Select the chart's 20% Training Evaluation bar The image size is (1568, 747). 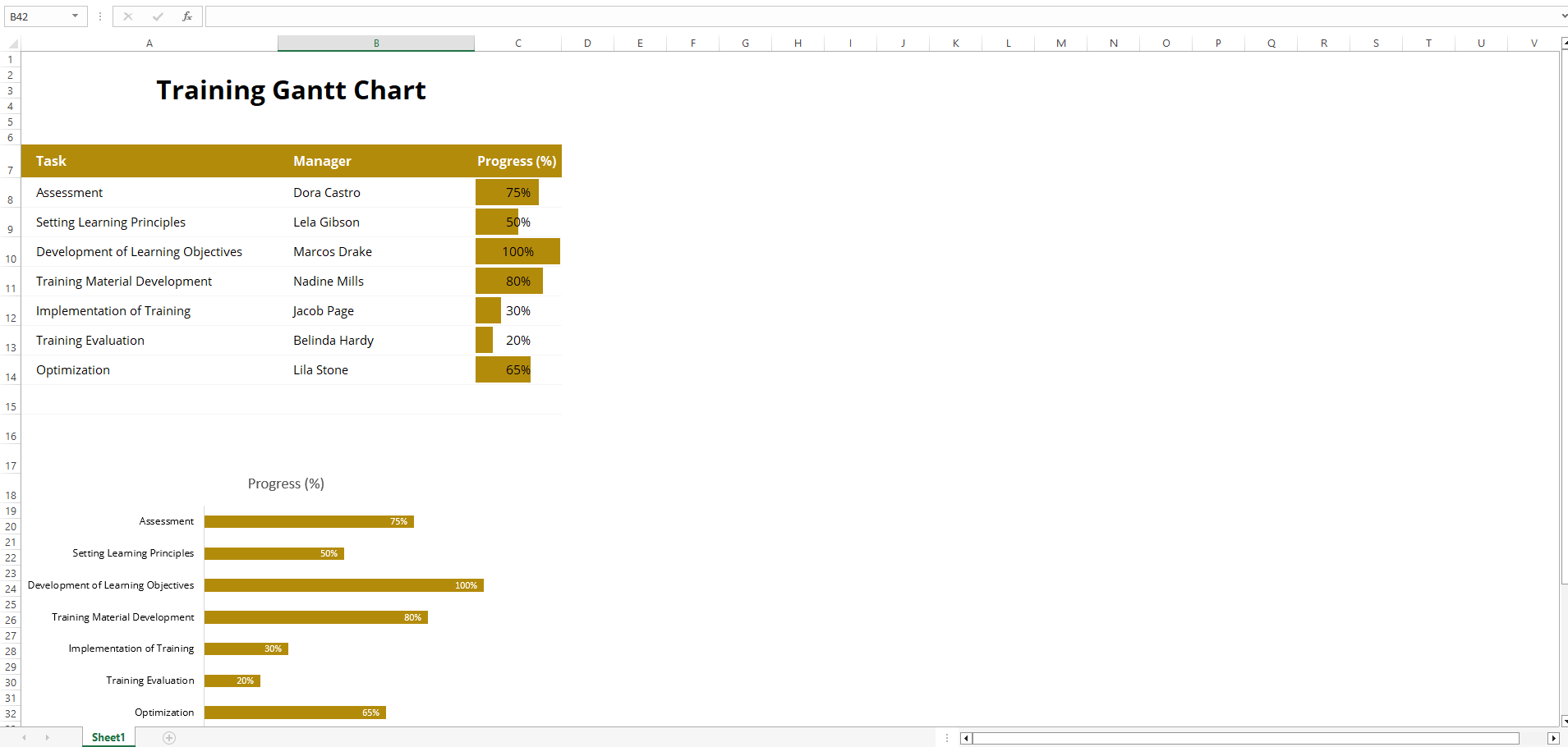point(232,681)
